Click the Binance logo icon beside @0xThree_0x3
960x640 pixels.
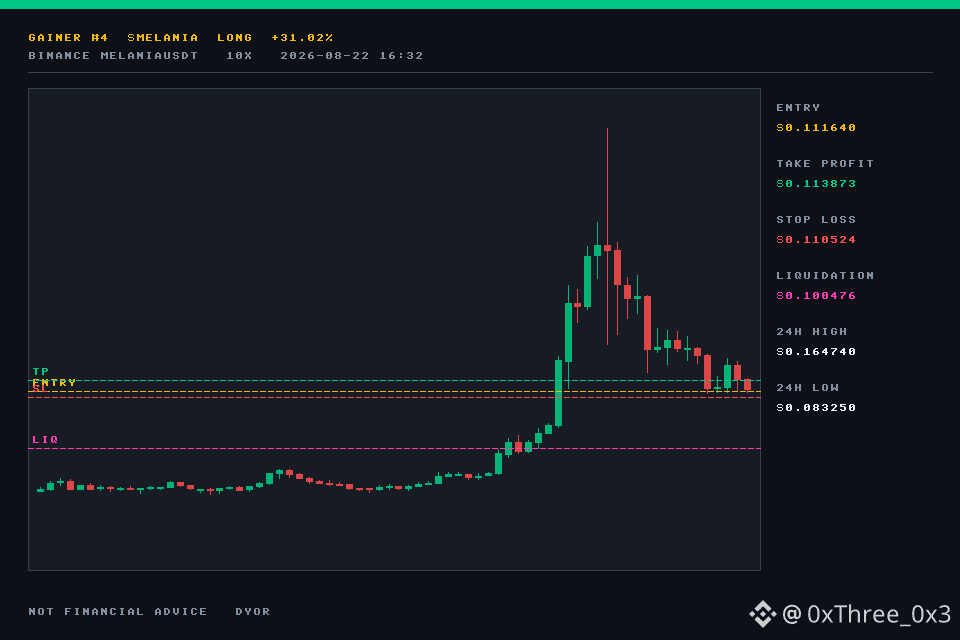763,614
